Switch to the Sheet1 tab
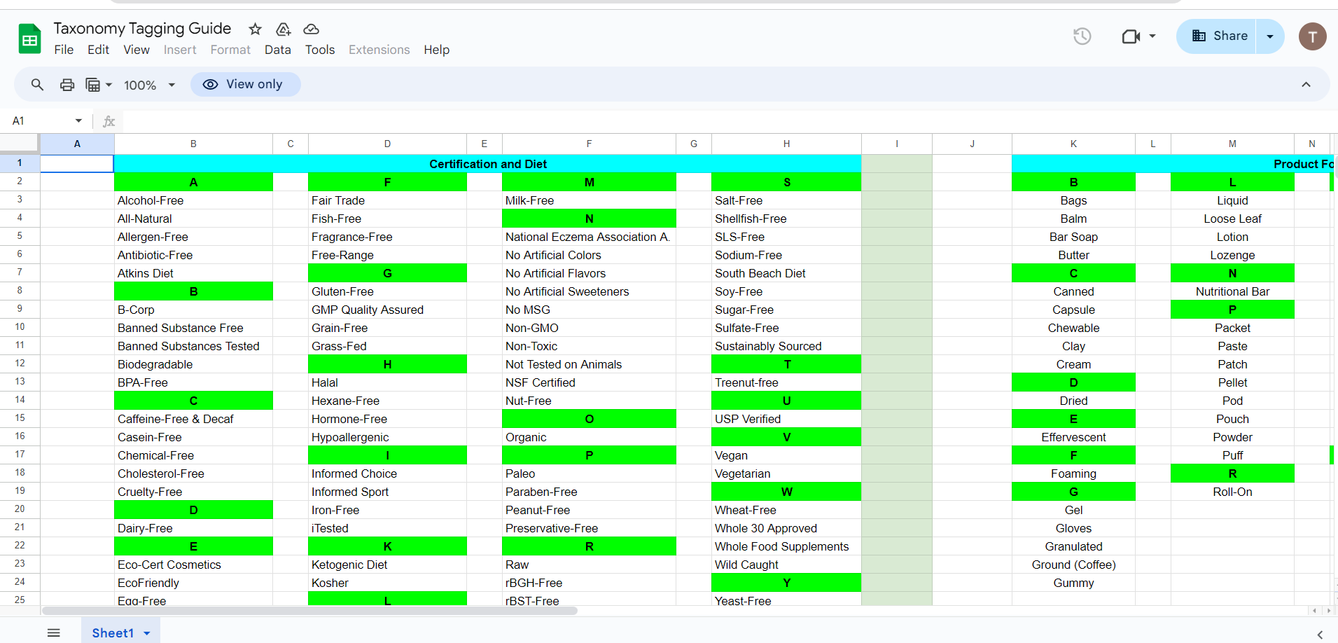 coord(113,633)
